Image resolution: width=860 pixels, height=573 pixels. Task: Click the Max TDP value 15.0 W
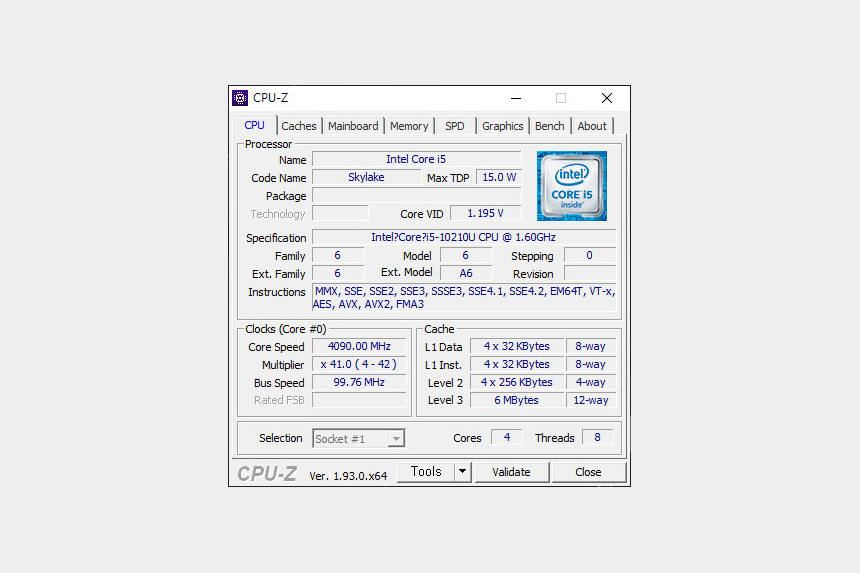click(x=499, y=177)
